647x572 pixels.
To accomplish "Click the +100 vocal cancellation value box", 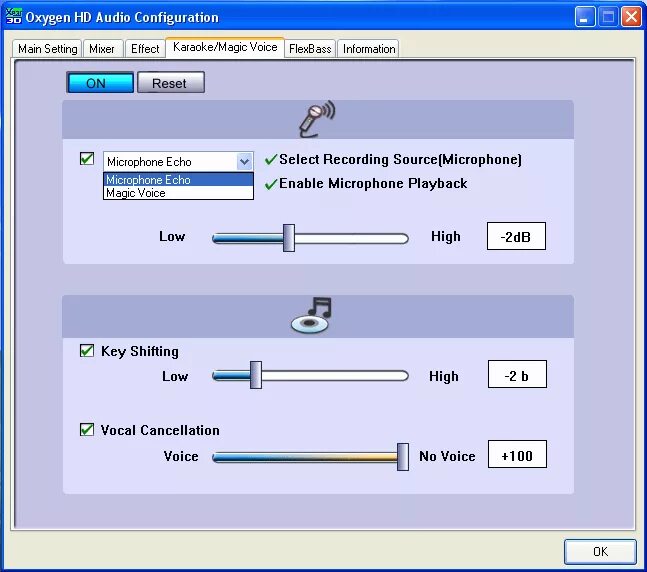I will [x=517, y=454].
